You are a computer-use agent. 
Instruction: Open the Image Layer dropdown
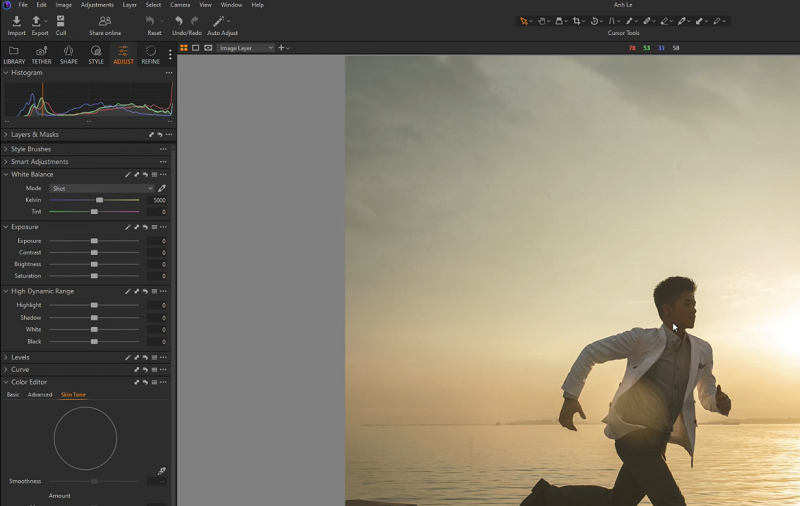pos(245,48)
